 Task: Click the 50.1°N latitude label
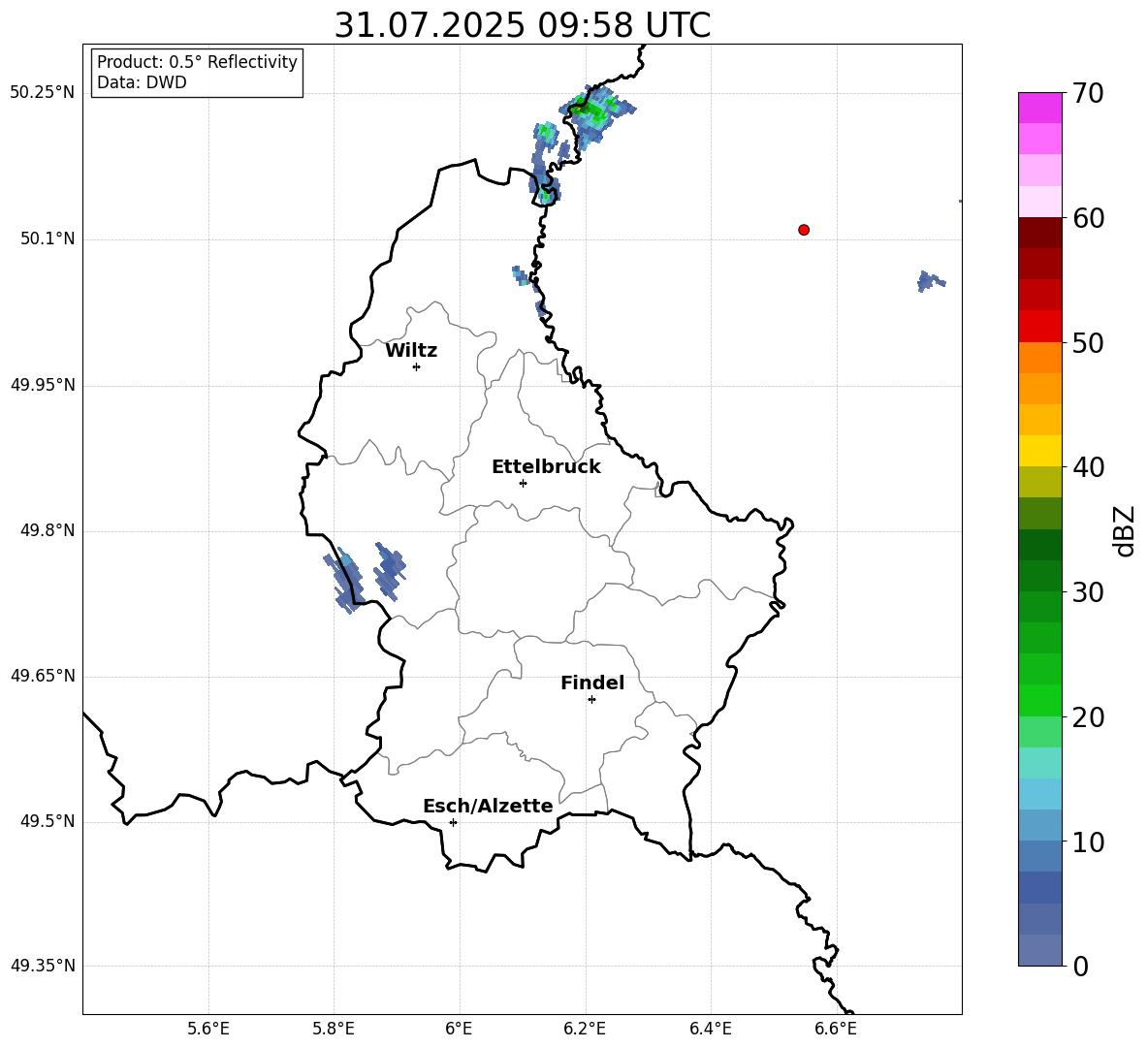click(x=48, y=239)
